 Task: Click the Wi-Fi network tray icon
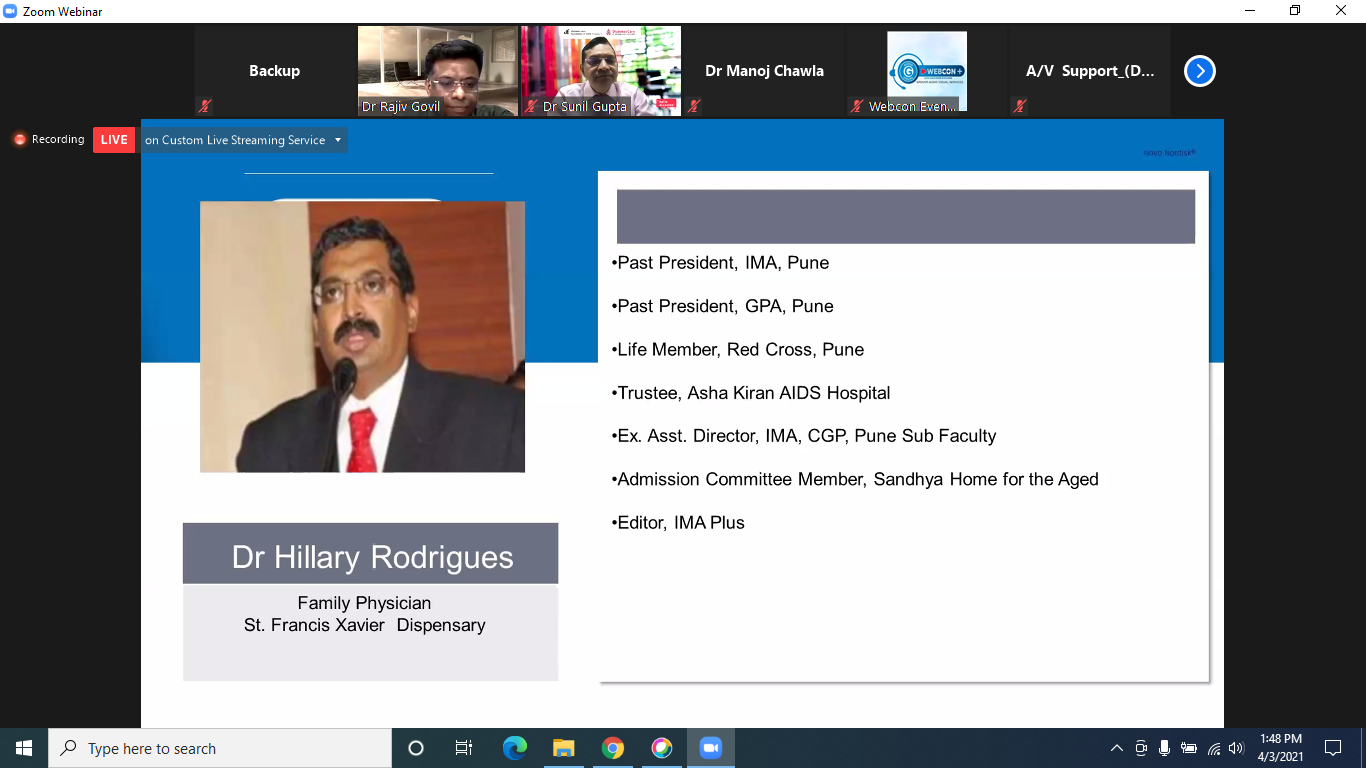[x=1213, y=748]
